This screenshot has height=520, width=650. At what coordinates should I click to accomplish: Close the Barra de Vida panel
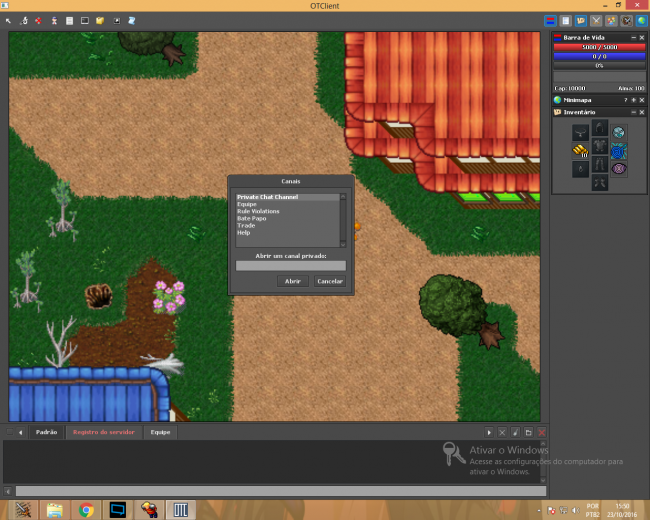[642, 38]
